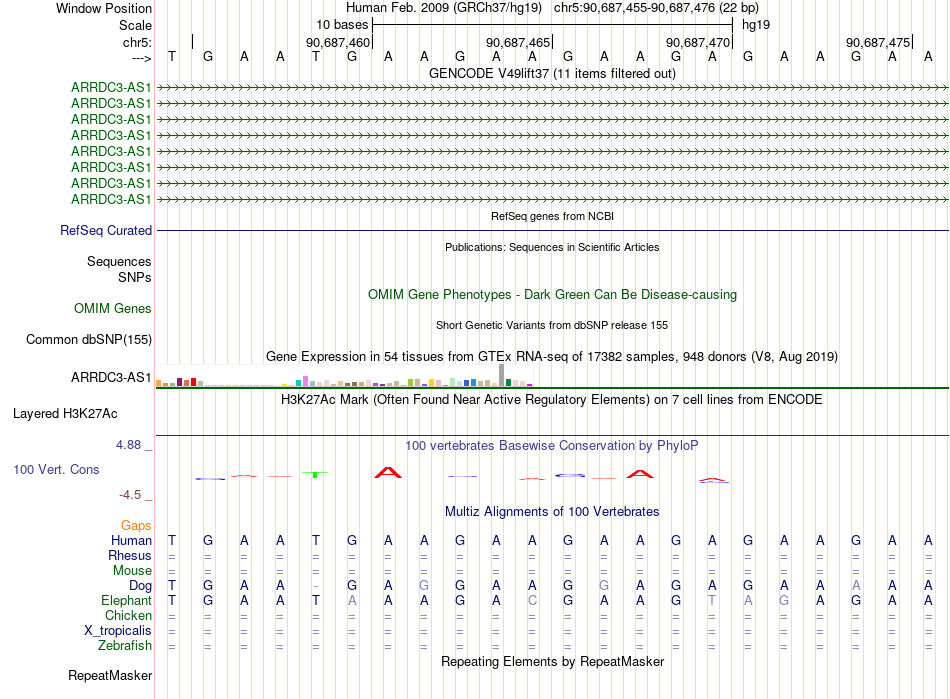Click the X_tropicalis alignment row label
The width and height of the screenshot is (950, 699).
click(118, 631)
